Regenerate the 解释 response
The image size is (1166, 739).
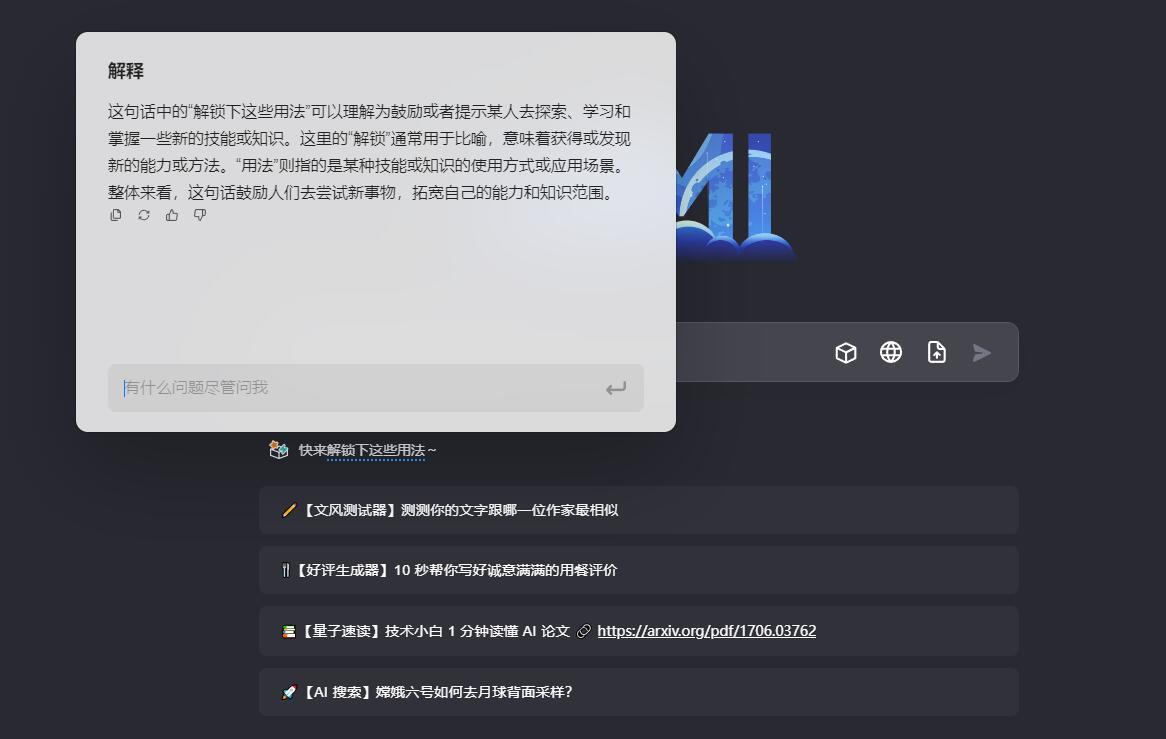143,215
